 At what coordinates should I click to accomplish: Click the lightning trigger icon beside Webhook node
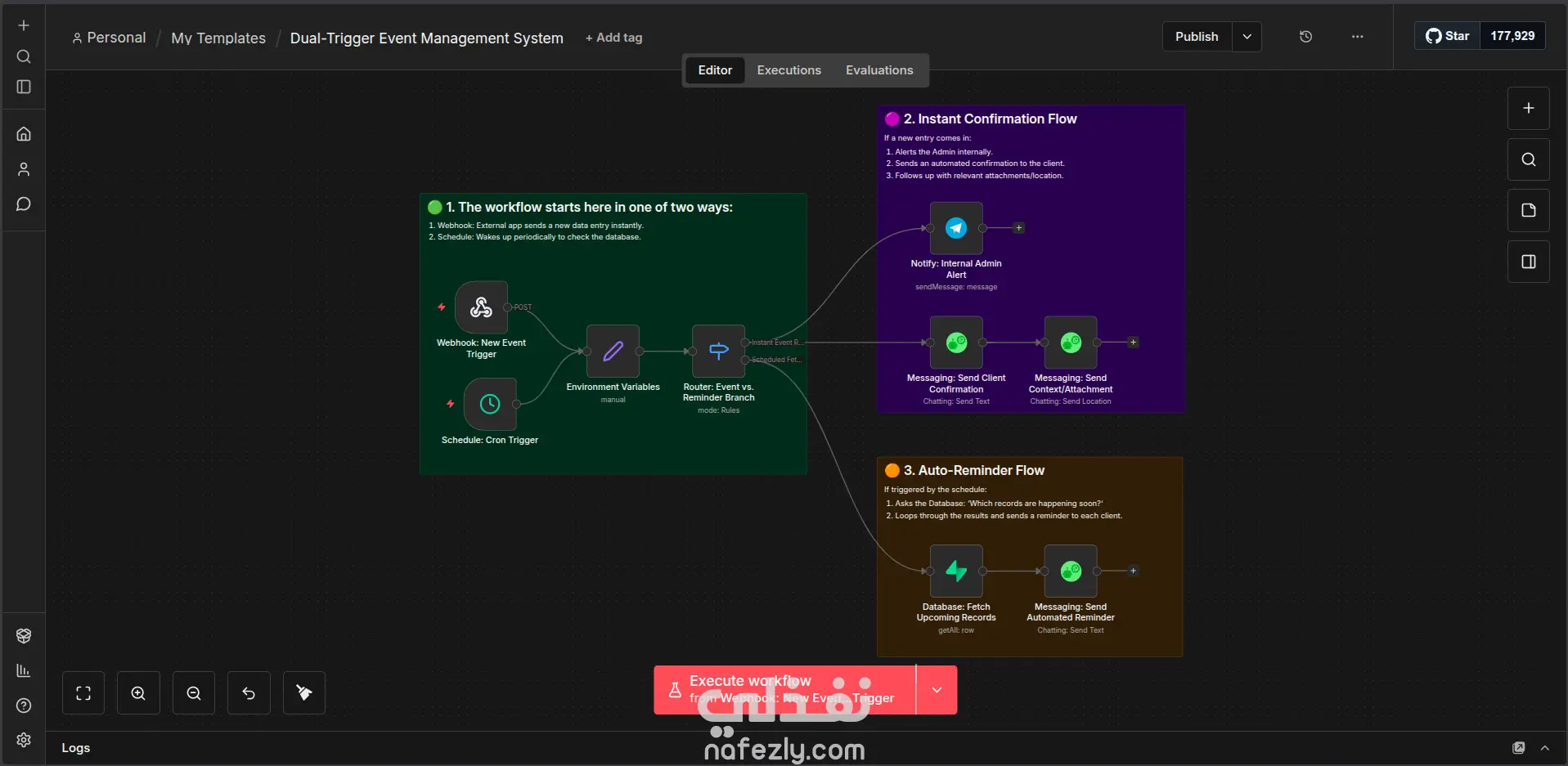(x=442, y=307)
